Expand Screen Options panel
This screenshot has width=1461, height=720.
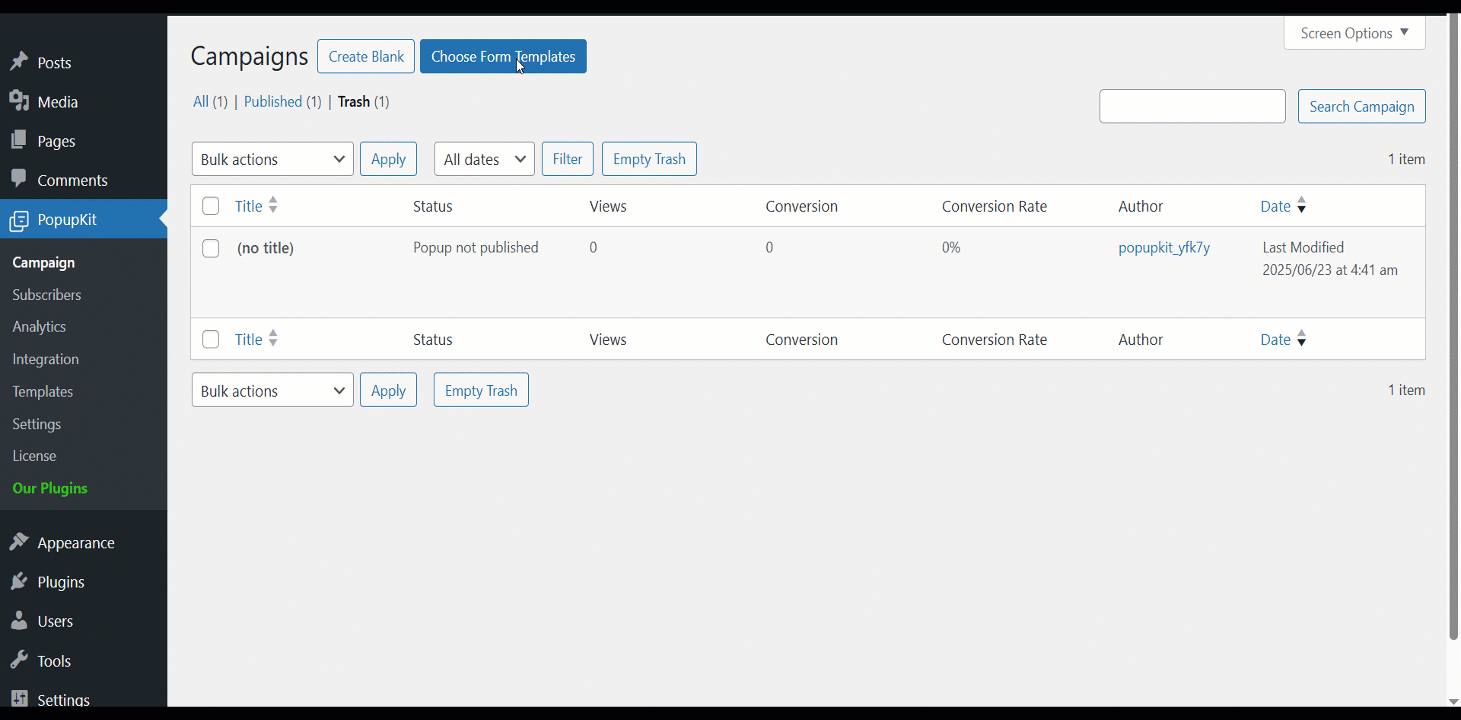[1355, 33]
